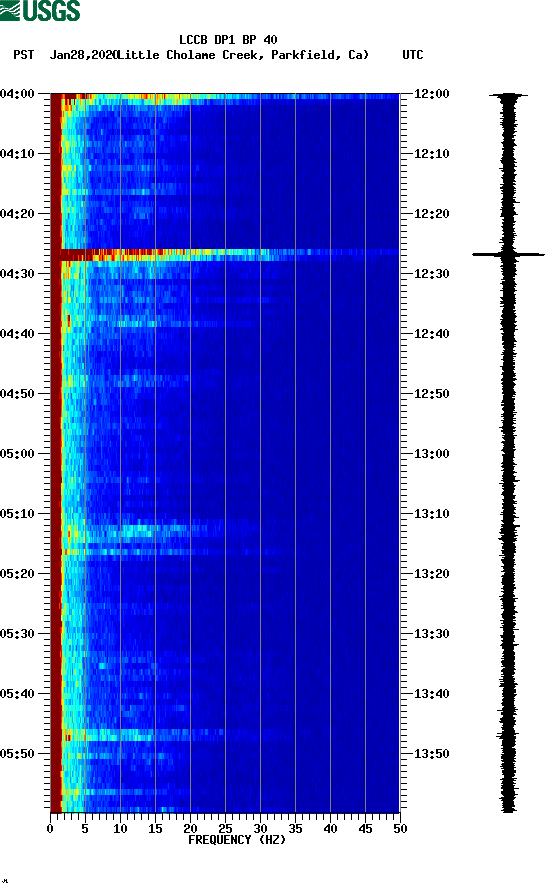Screen dimensions: 552x892
Task: Click the USGS logo
Action: [x=40, y=10]
